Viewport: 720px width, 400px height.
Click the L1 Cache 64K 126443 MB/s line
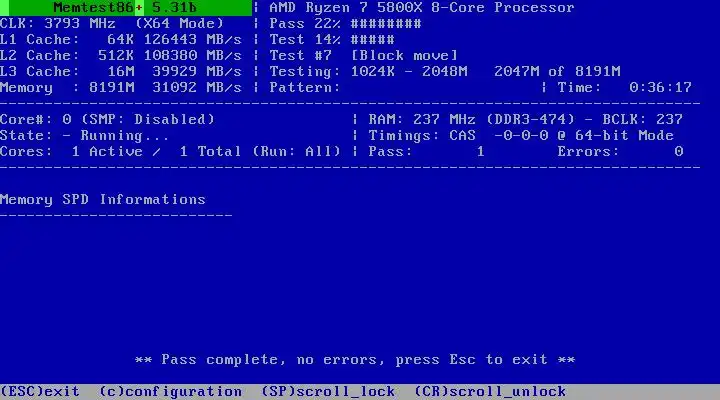[x=121, y=39]
